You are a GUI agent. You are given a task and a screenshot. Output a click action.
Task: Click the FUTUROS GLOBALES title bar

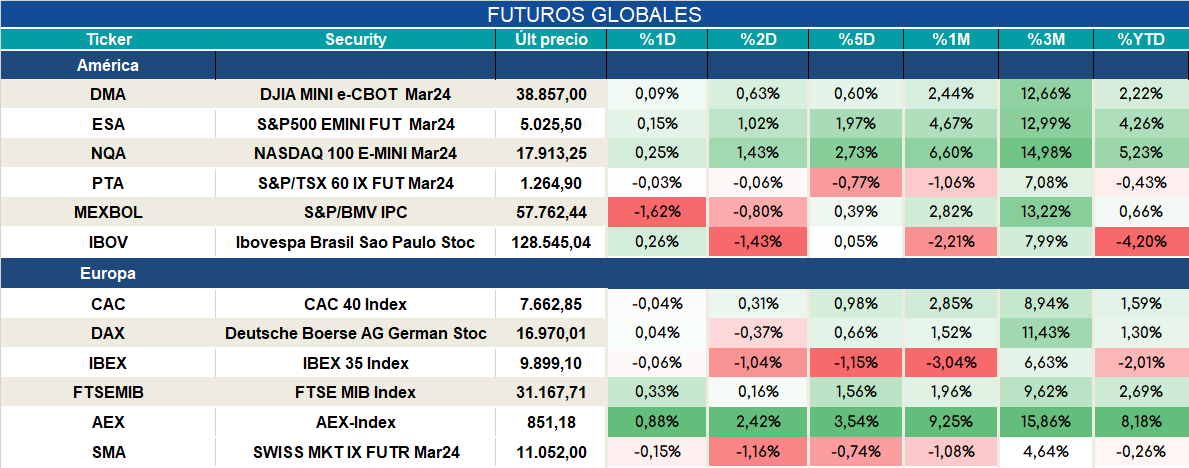click(594, 14)
